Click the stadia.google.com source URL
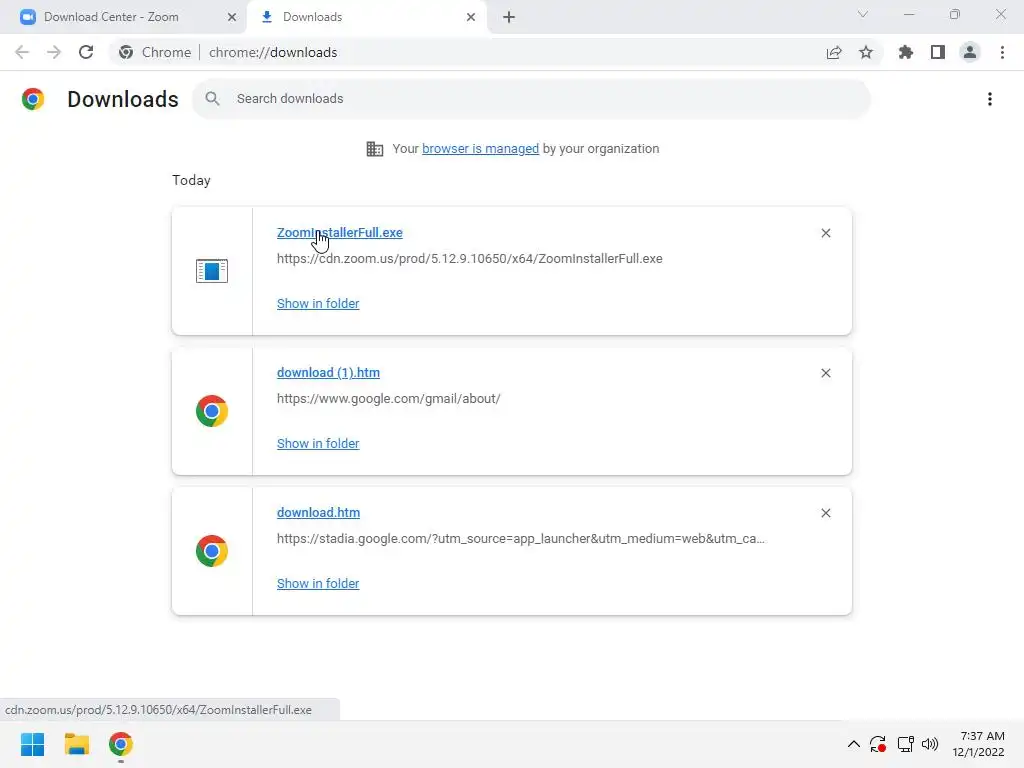 pos(520,539)
